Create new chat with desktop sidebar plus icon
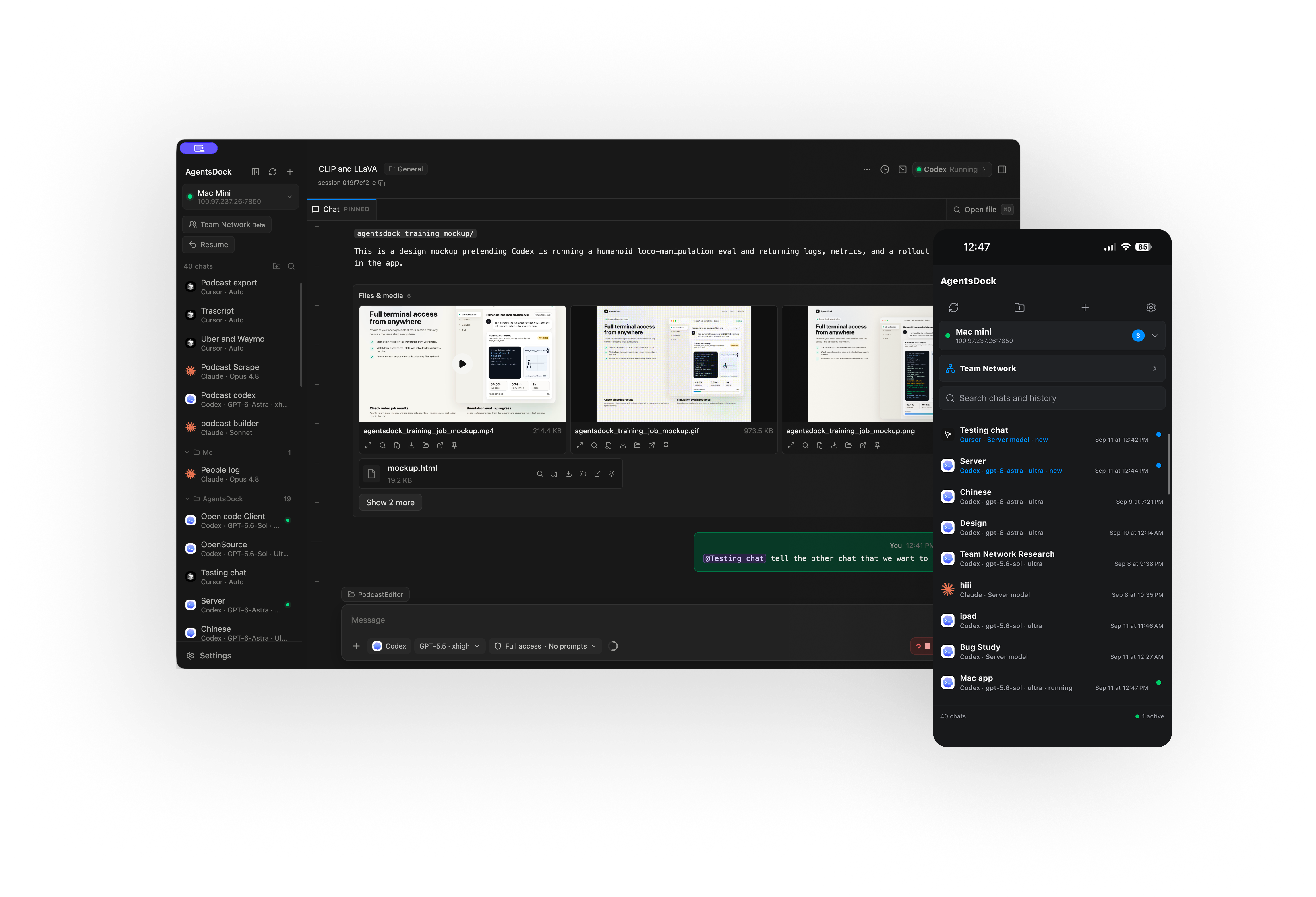1316x897 pixels. point(290,172)
